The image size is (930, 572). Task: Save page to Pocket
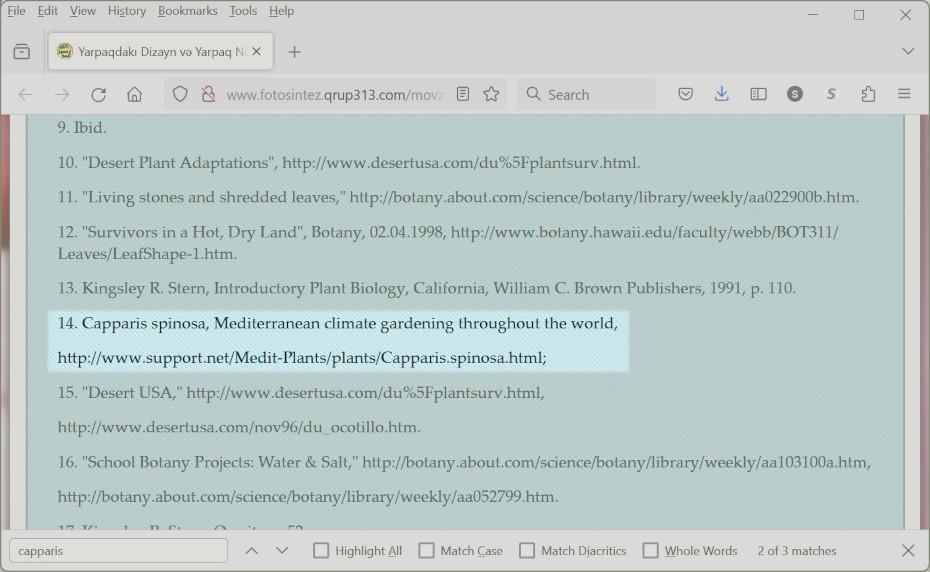click(x=686, y=94)
